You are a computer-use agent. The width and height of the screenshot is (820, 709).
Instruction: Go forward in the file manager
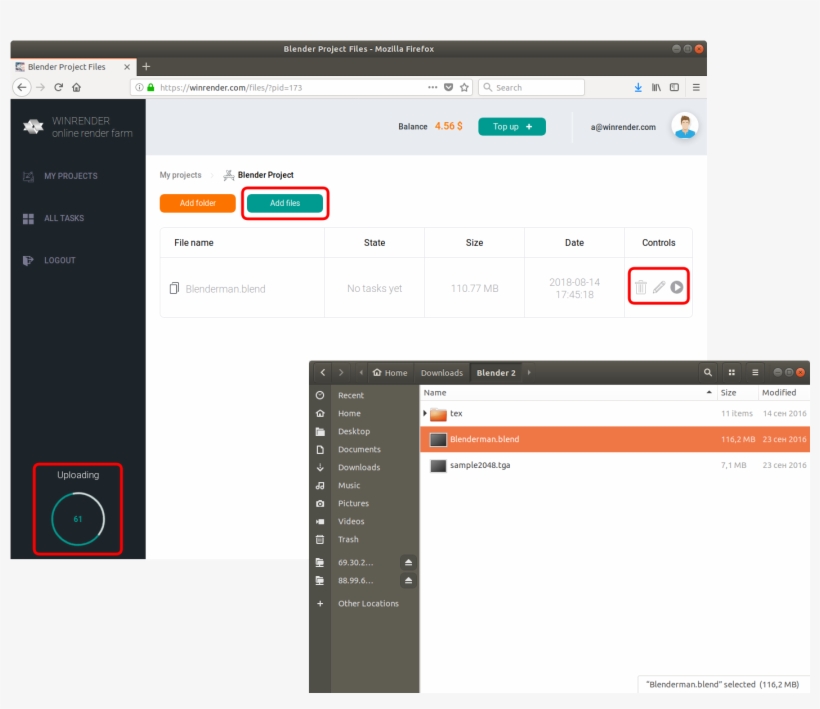[x=341, y=372]
